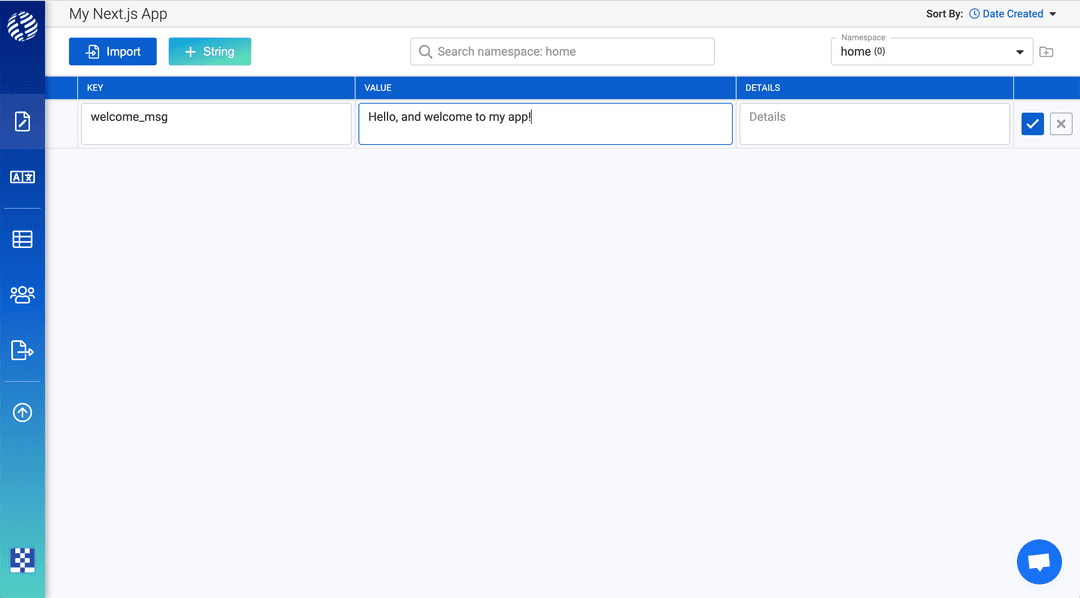Open the chat support bubble at bottom right

pos(1039,561)
